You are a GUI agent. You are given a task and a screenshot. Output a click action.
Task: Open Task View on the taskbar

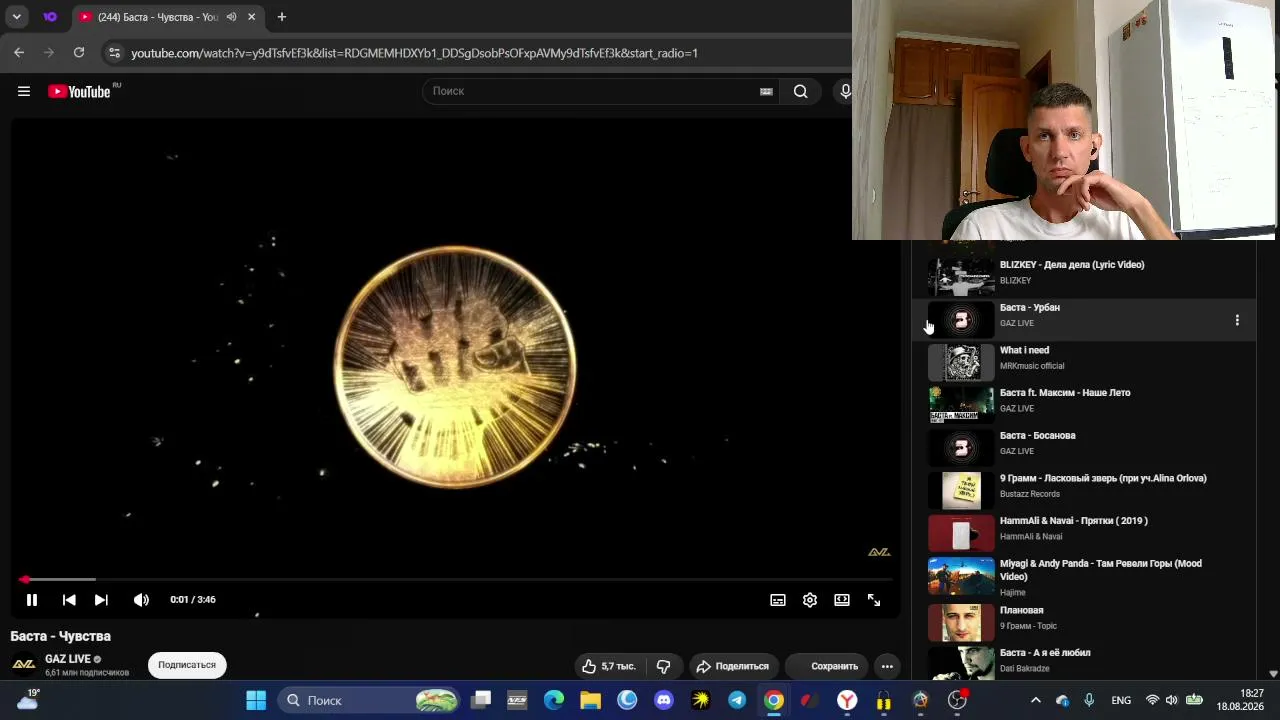pos(481,701)
